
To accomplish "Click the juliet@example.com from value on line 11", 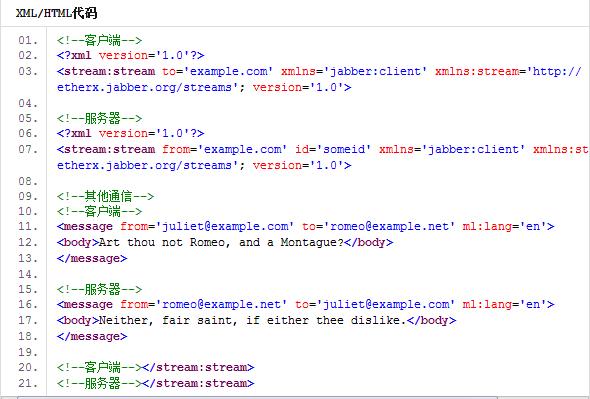I will 225,227.
